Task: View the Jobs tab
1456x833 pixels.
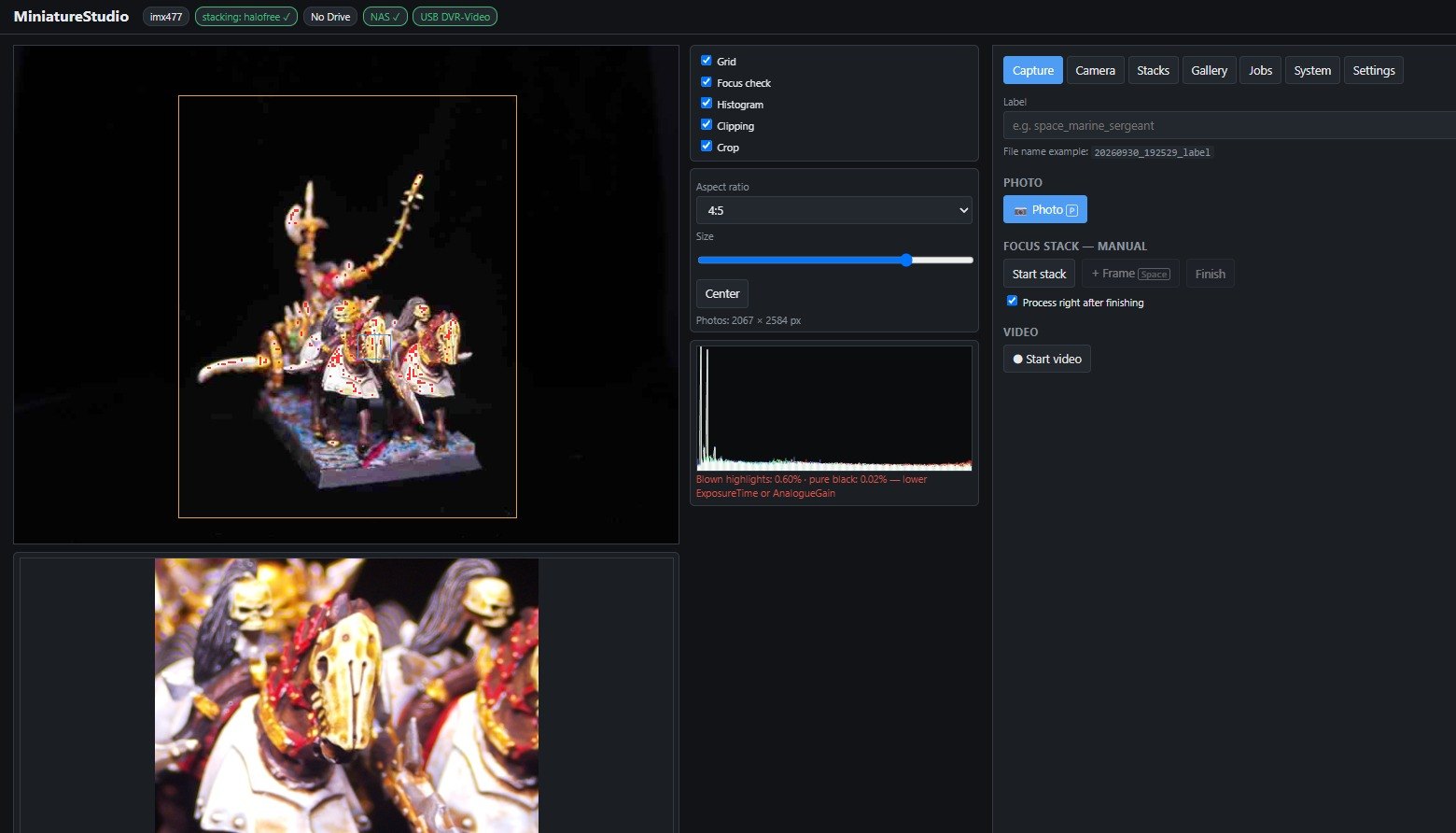Action: [x=1260, y=70]
